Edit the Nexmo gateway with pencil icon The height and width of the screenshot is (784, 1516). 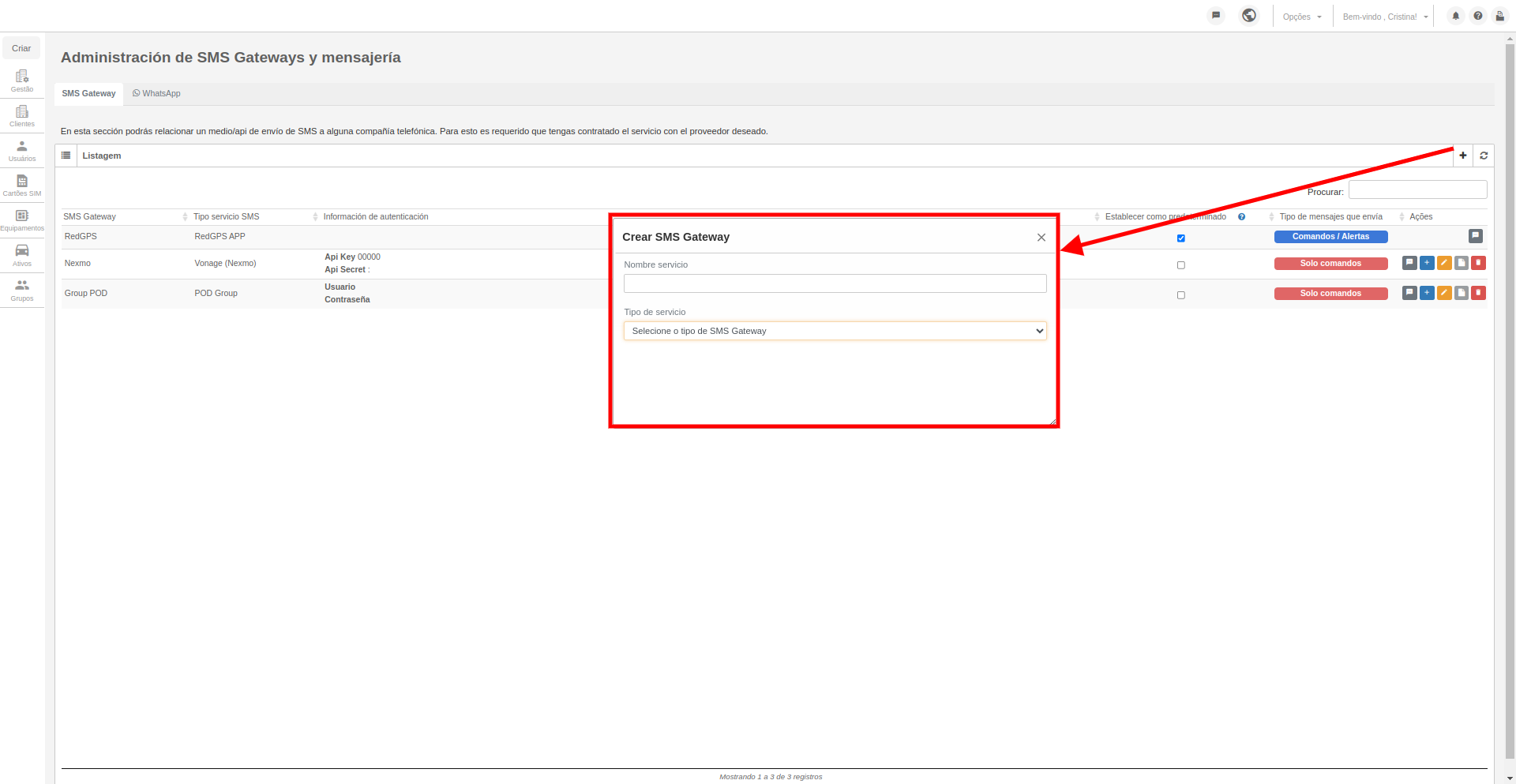(1444, 263)
